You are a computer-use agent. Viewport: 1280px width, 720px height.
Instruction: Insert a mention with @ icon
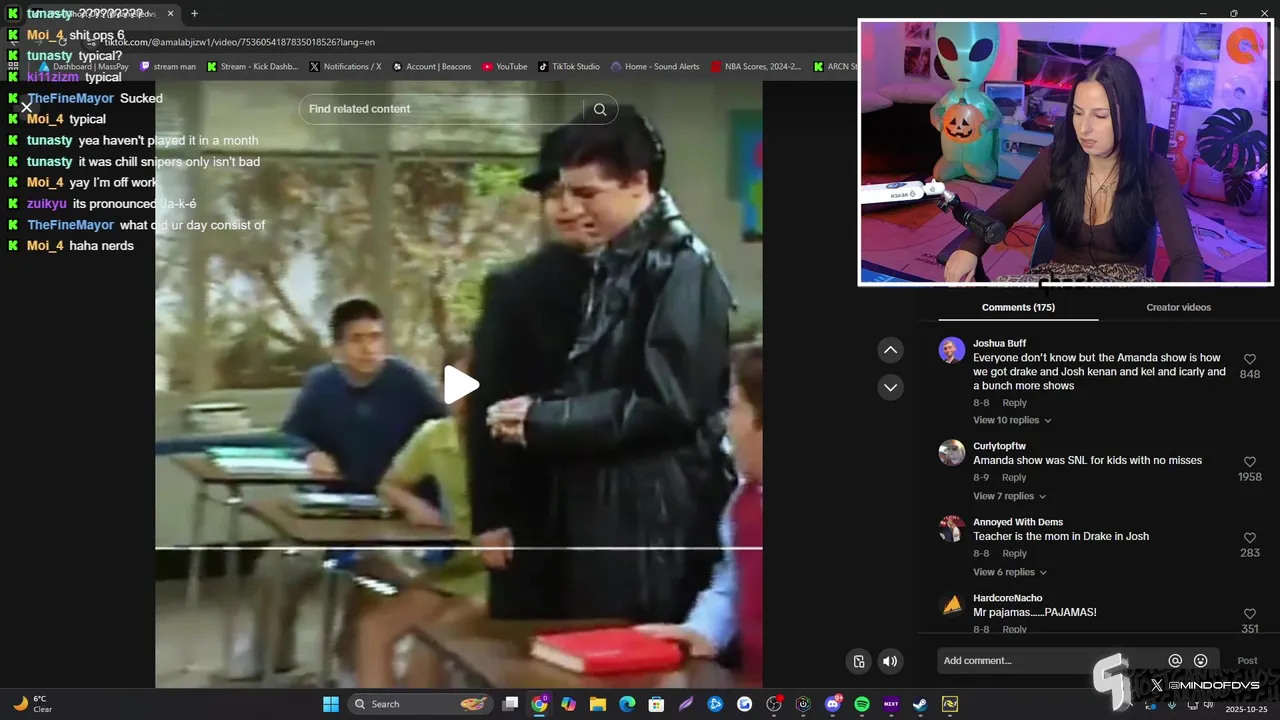point(1175,661)
